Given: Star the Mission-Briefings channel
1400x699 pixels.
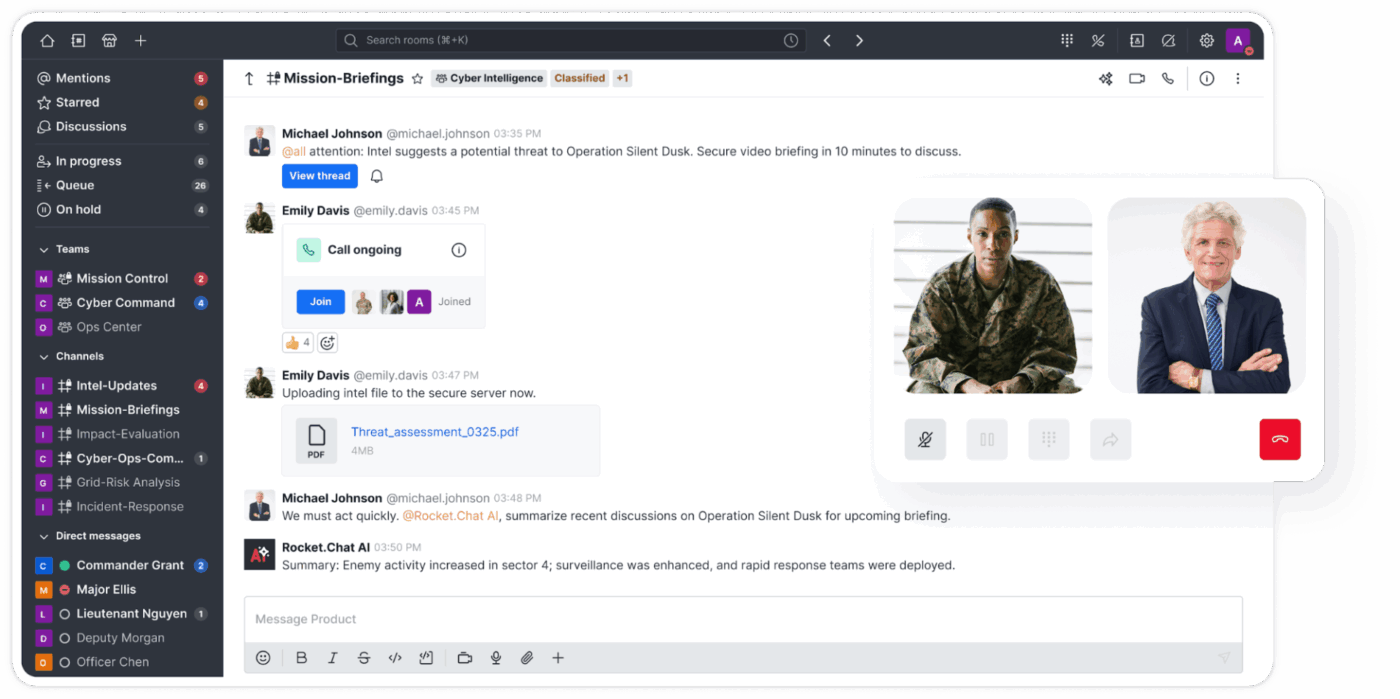Looking at the screenshot, I should pos(417,77).
